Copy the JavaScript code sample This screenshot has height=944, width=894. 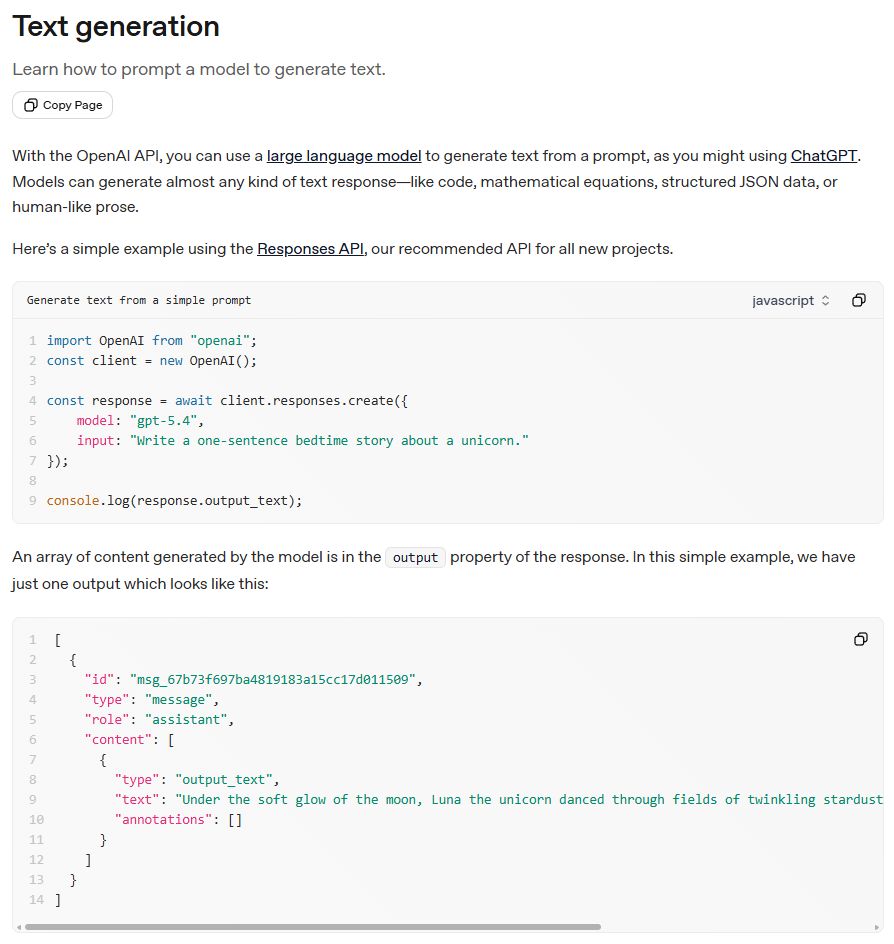click(x=859, y=300)
